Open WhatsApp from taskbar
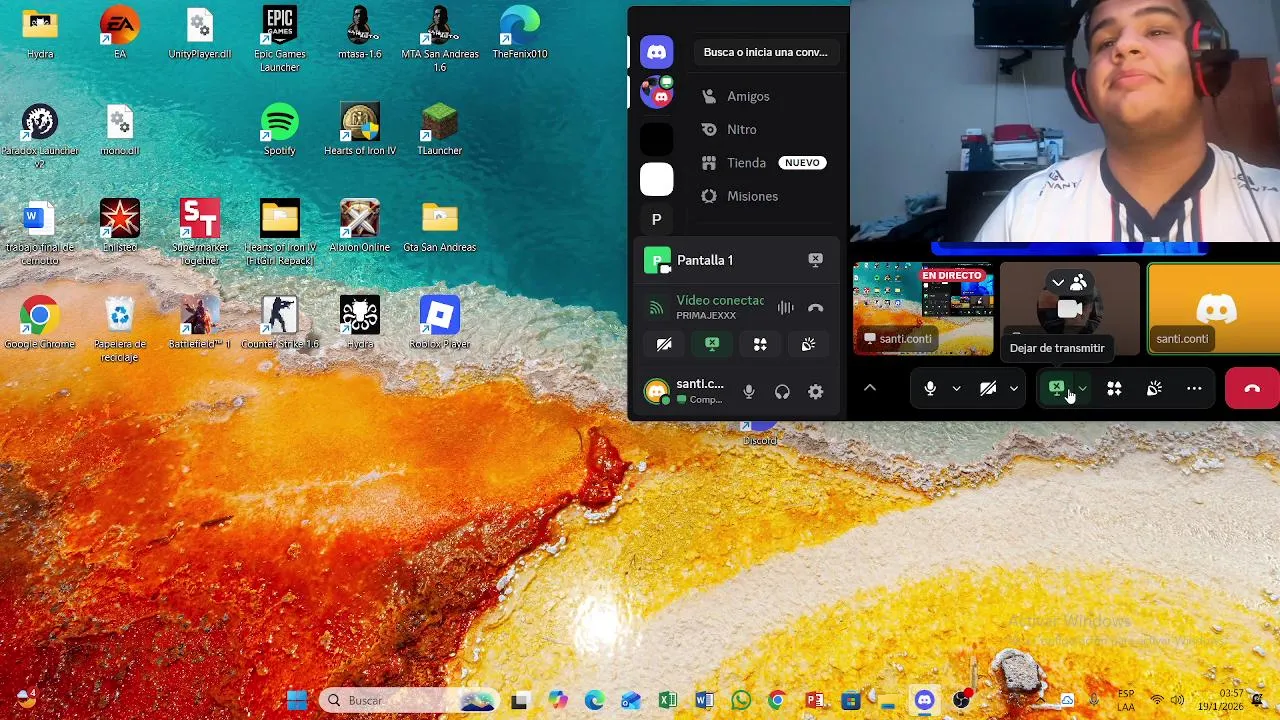Image resolution: width=1280 pixels, height=720 pixels. click(741, 700)
